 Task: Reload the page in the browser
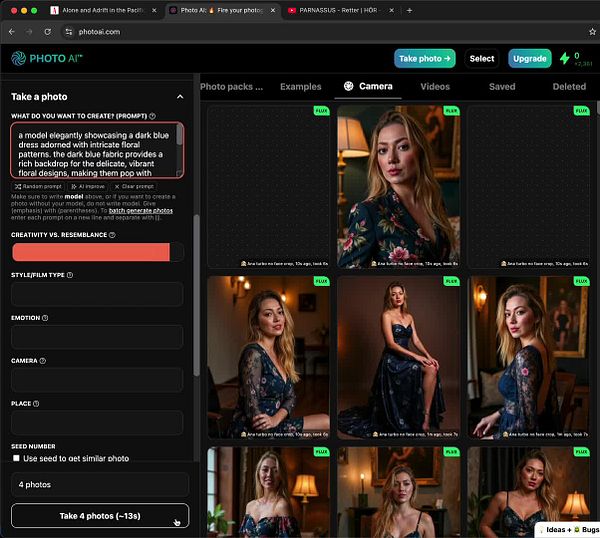coord(47,32)
